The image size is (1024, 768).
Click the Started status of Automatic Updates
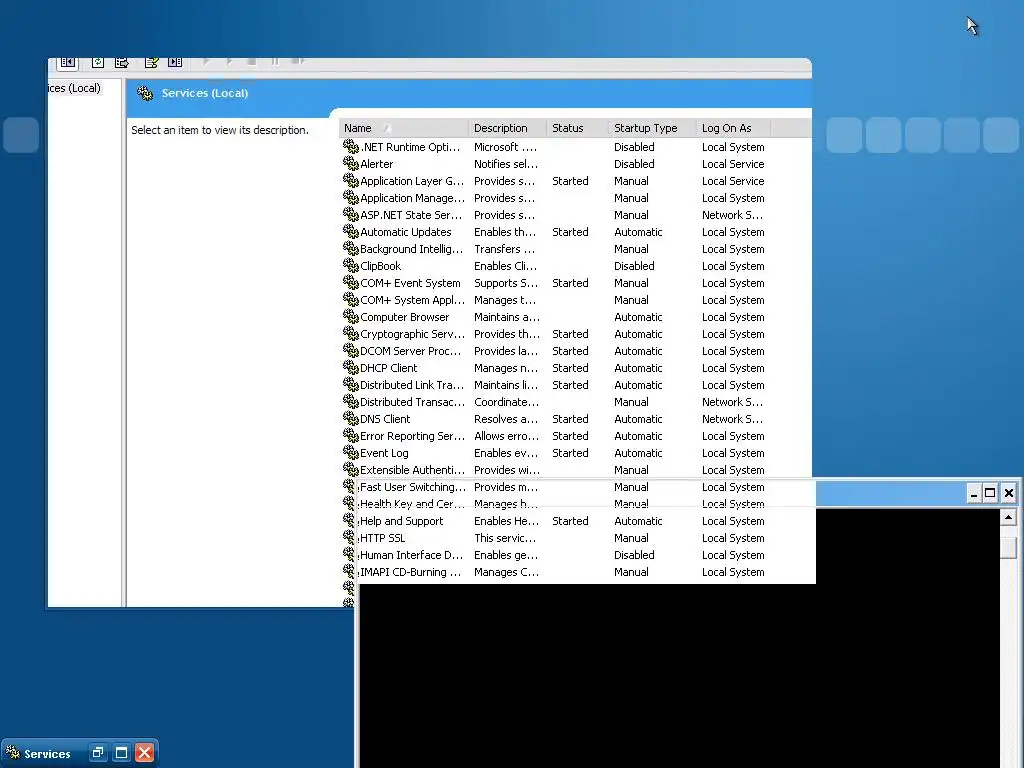pyautogui.click(x=570, y=232)
